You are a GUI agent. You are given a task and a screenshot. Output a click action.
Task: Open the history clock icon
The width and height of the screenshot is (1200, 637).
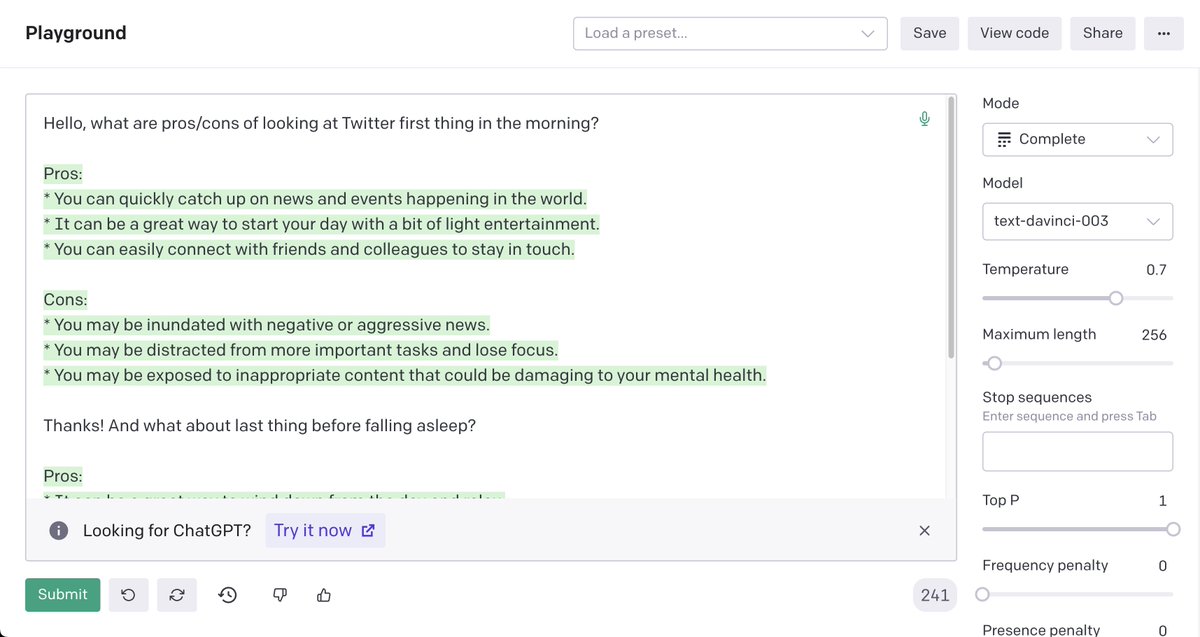(228, 595)
